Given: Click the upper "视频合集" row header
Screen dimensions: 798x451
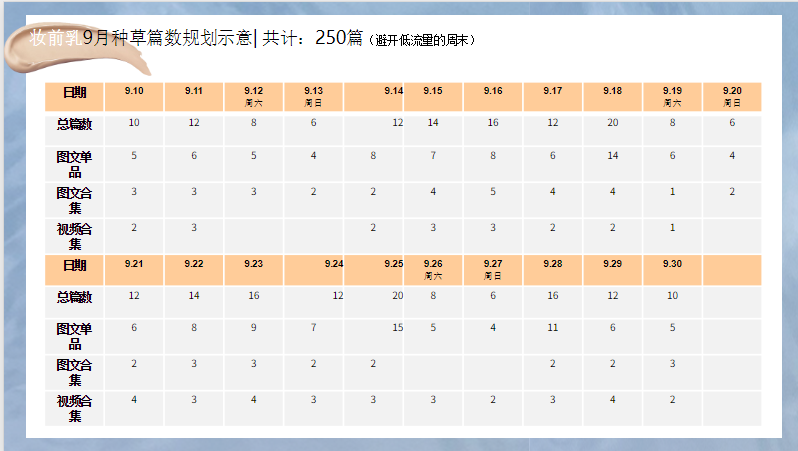Looking at the screenshot, I should point(74,235).
